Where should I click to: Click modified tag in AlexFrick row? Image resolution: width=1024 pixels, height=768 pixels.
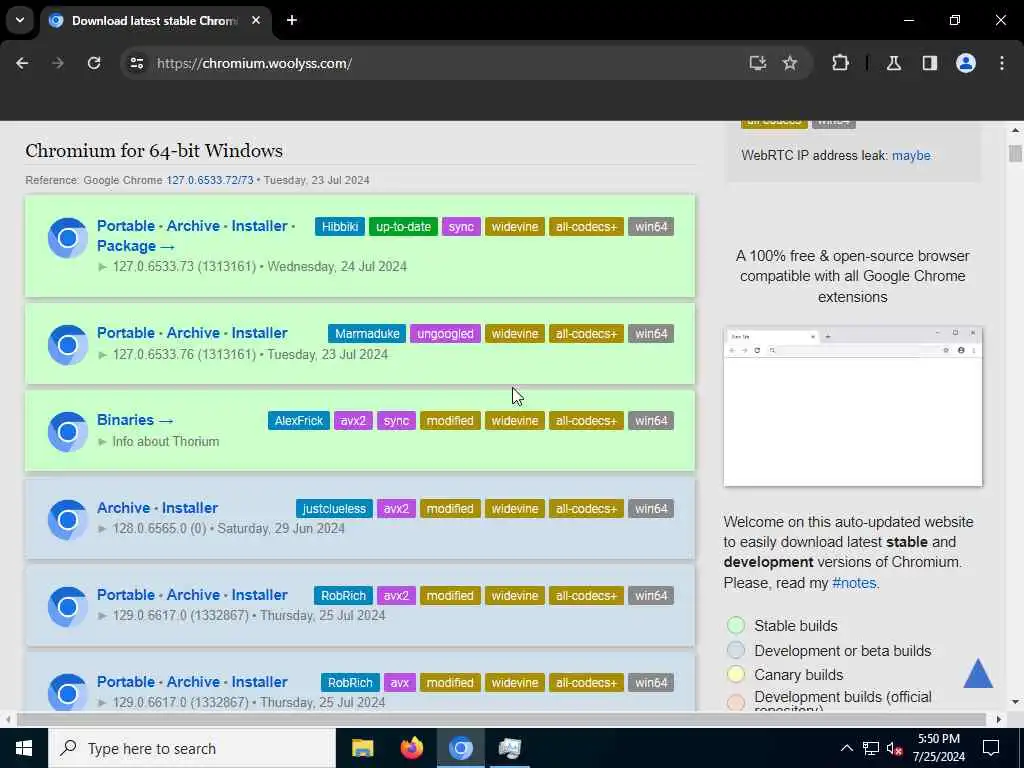pos(450,421)
